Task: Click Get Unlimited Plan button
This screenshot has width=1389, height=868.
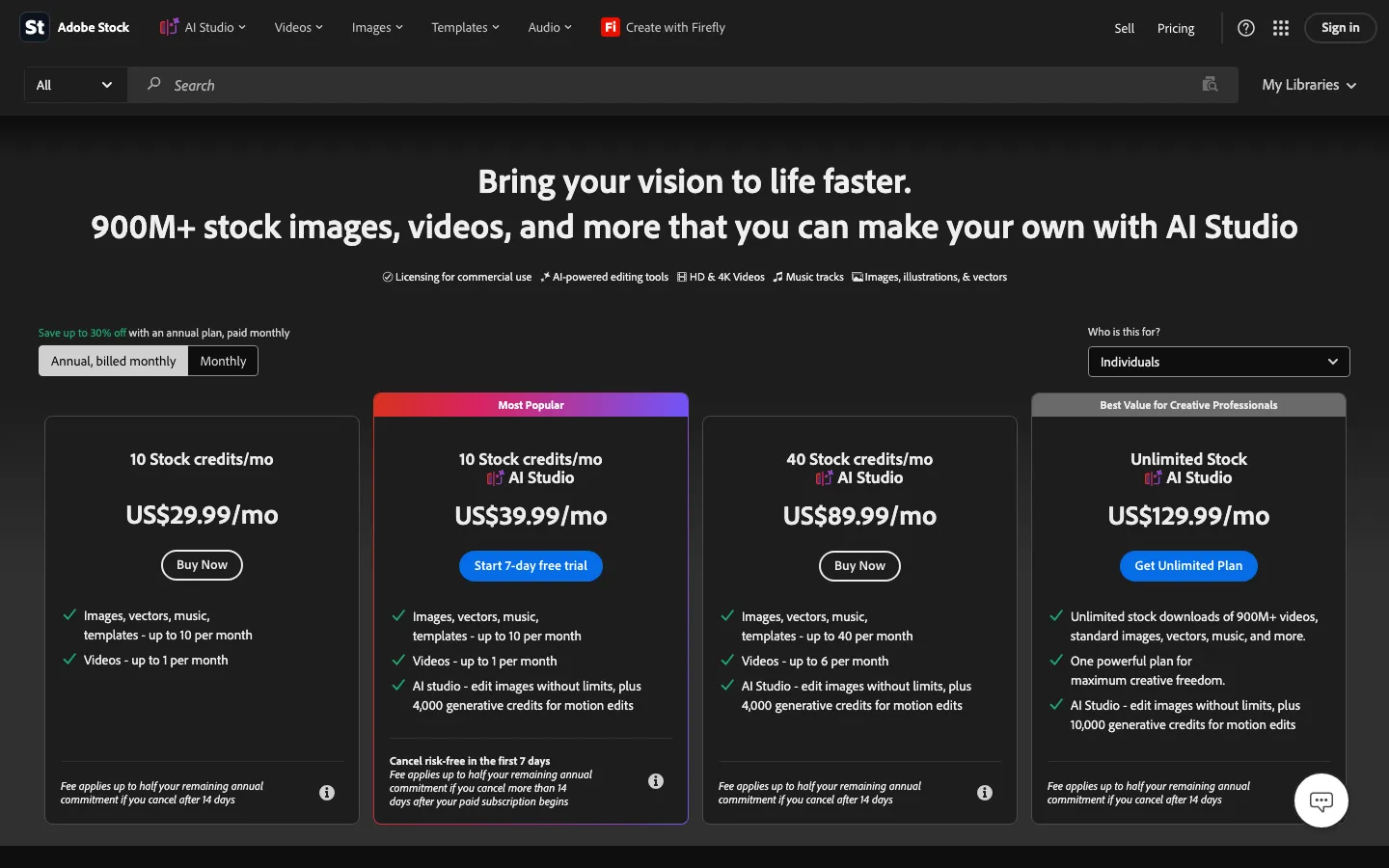Action: coord(1188,566)
